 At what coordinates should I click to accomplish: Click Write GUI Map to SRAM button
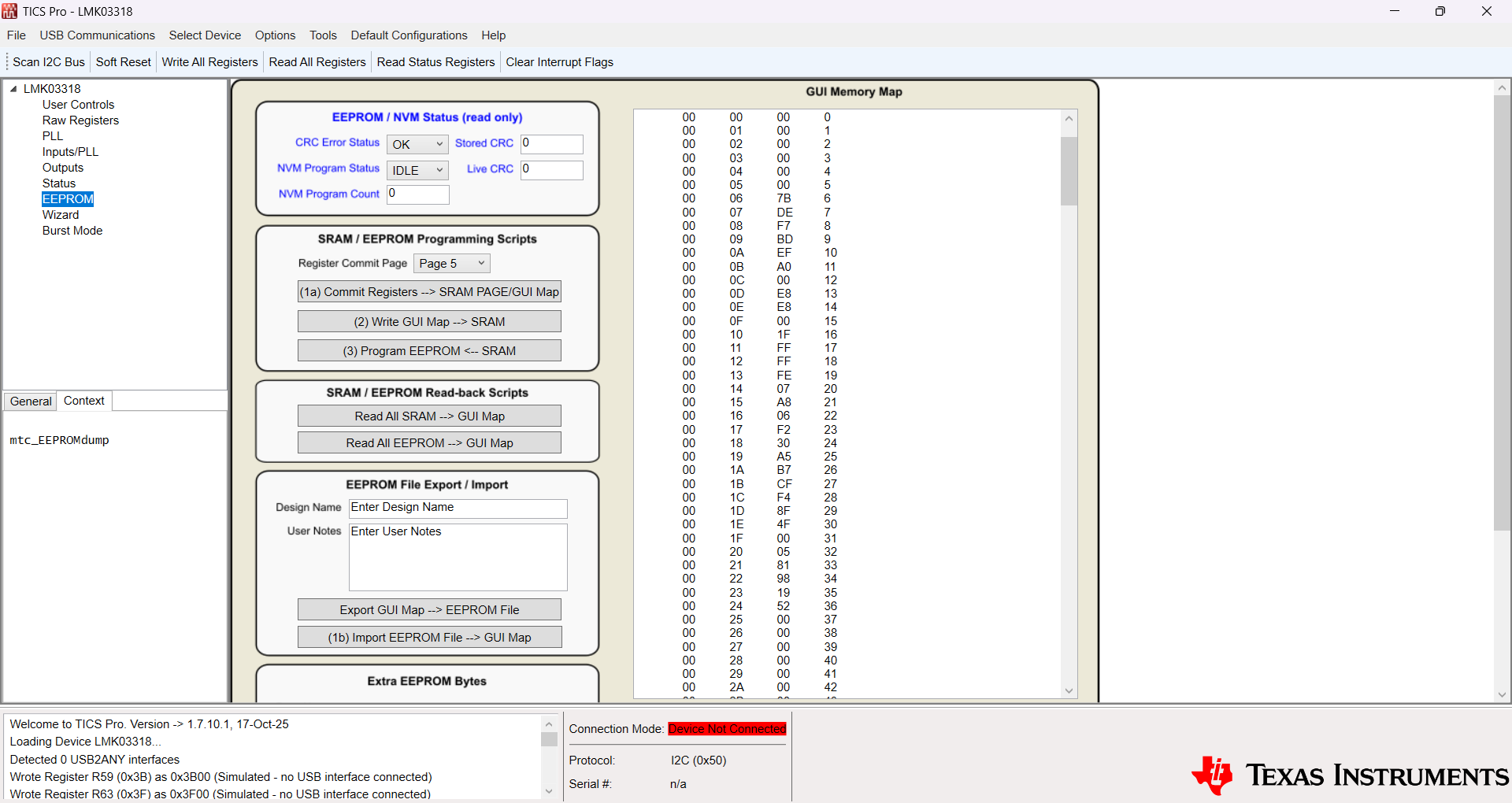coord(429,322)
